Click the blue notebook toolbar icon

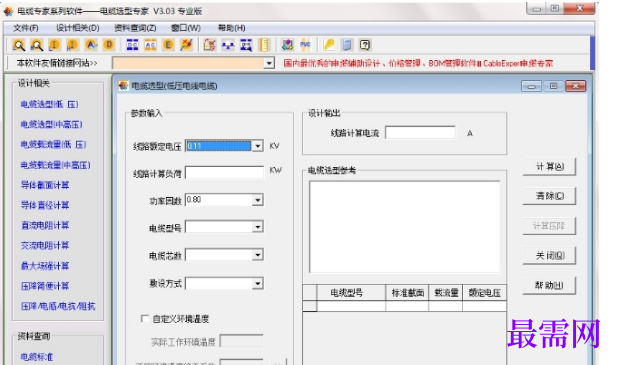pos(347,45)
